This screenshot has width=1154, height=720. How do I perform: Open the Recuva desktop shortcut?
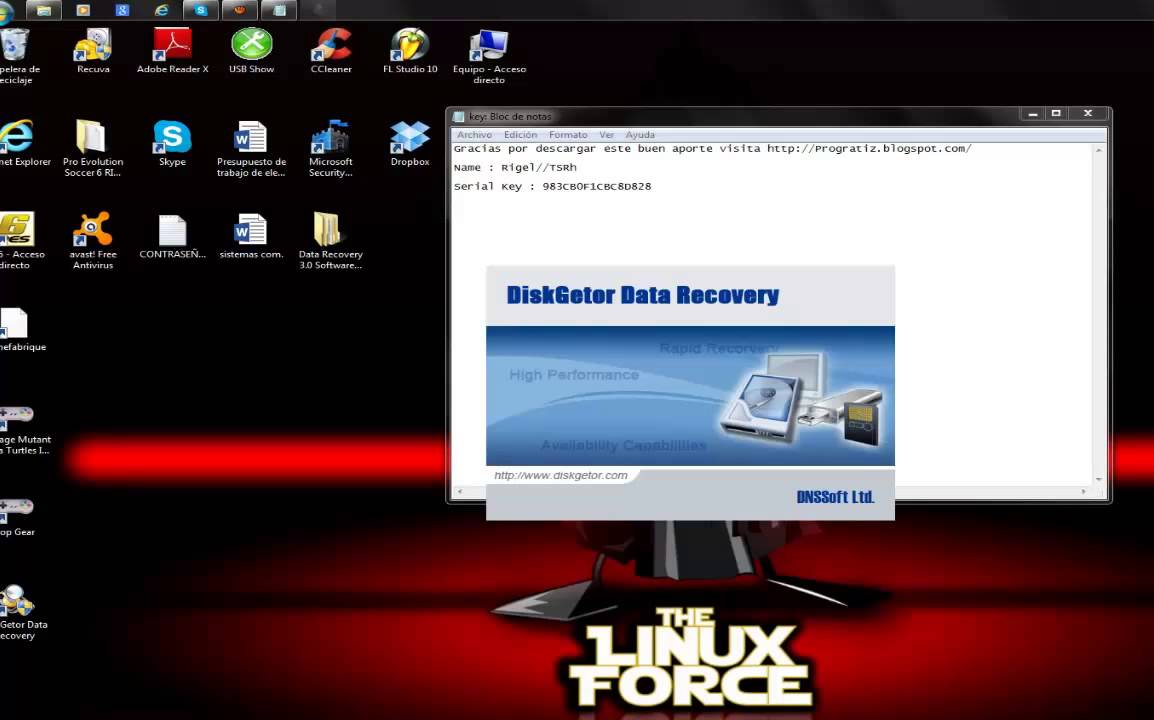pos(93,51)
